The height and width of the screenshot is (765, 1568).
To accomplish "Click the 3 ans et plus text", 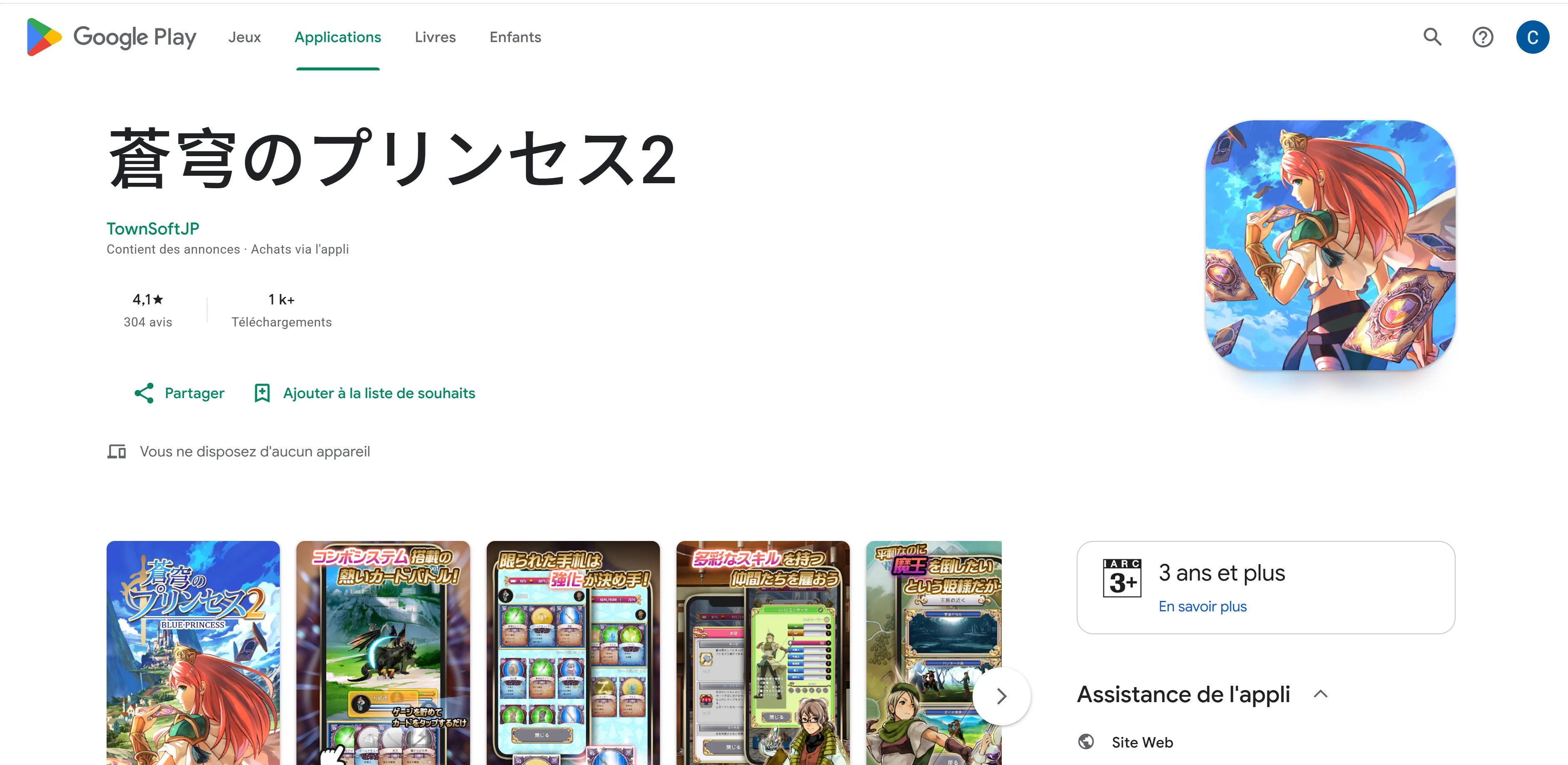I will 1222,573.
